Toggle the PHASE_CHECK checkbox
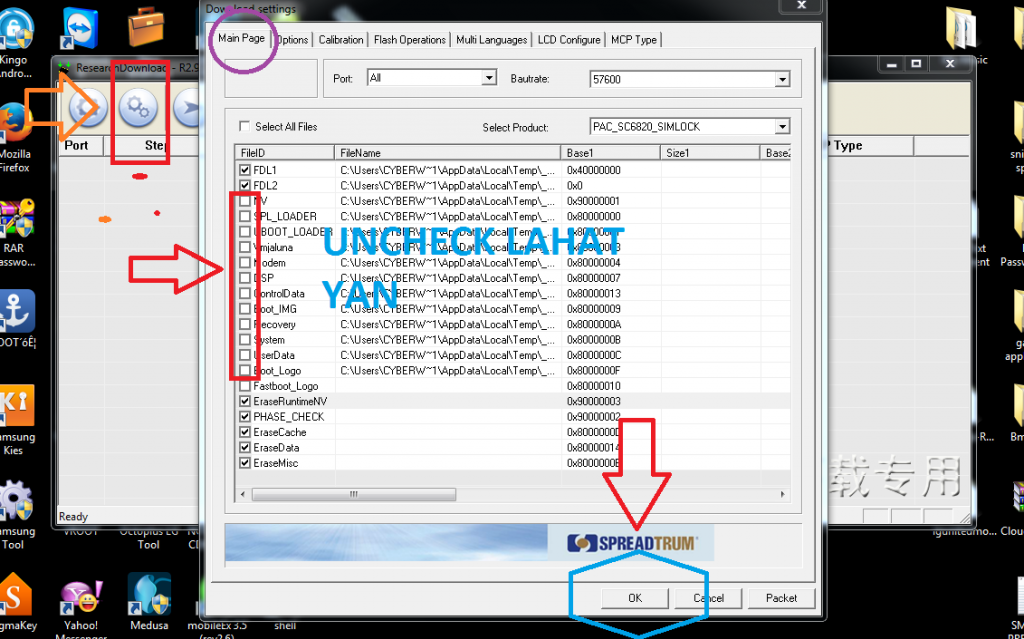Viewport: 1024px width, 639px height. click(x=245, y=417)
